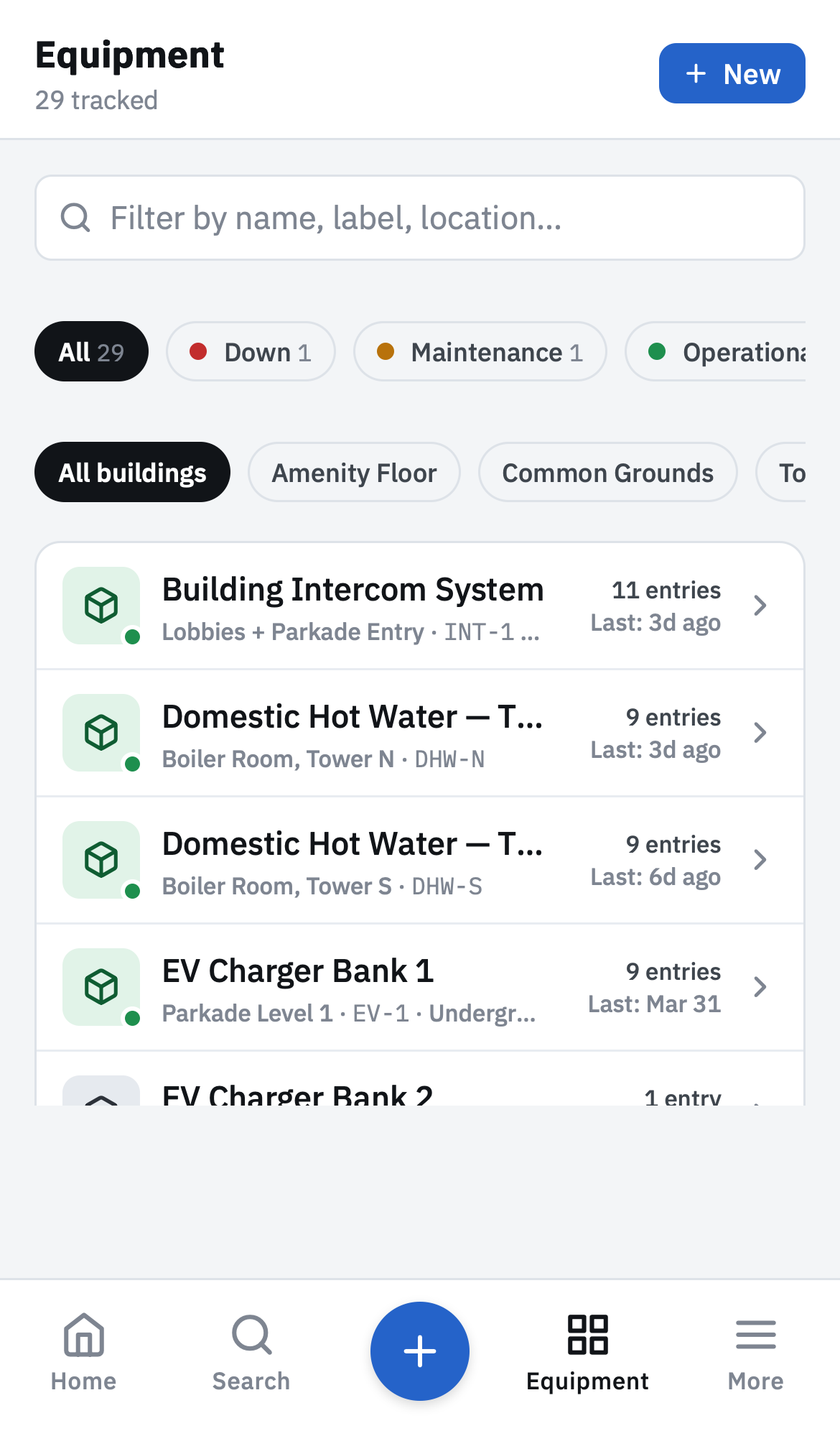Open the DHW-N equipment cube icon

click(x=101, y=733)
